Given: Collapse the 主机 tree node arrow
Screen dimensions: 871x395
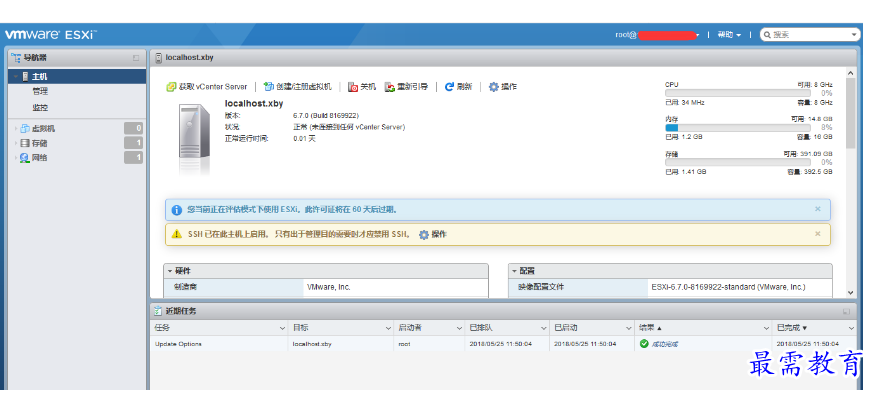Looking at the screenshot, I should 16,77.
